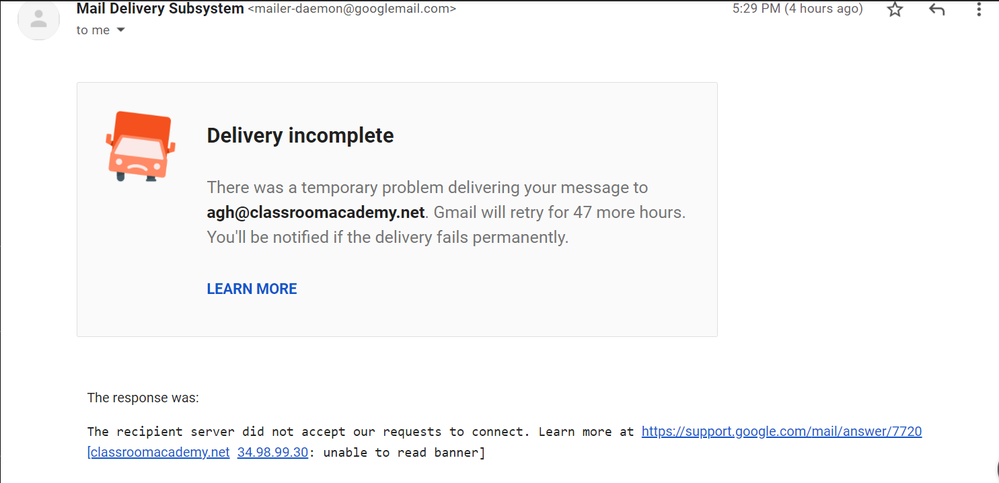999x483 pixels.
Task: Click the bold agh@classroomacademy.net address
Action: coord(316,212)
